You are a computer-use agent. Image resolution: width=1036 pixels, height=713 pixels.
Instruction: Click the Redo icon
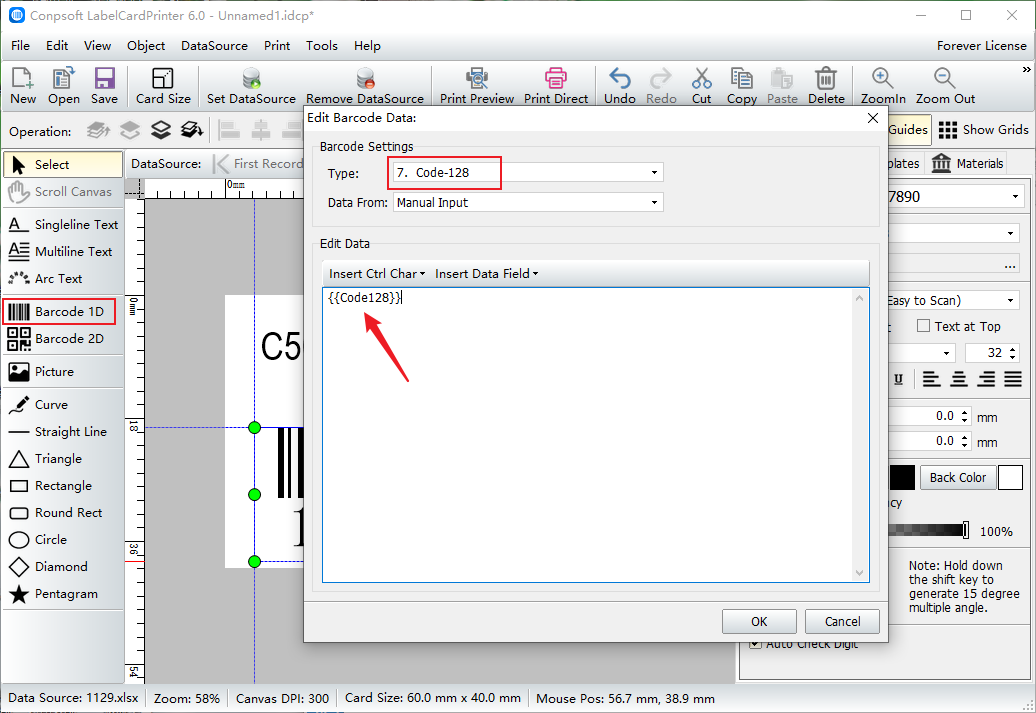pyautogui.click(x=661, y=86)
